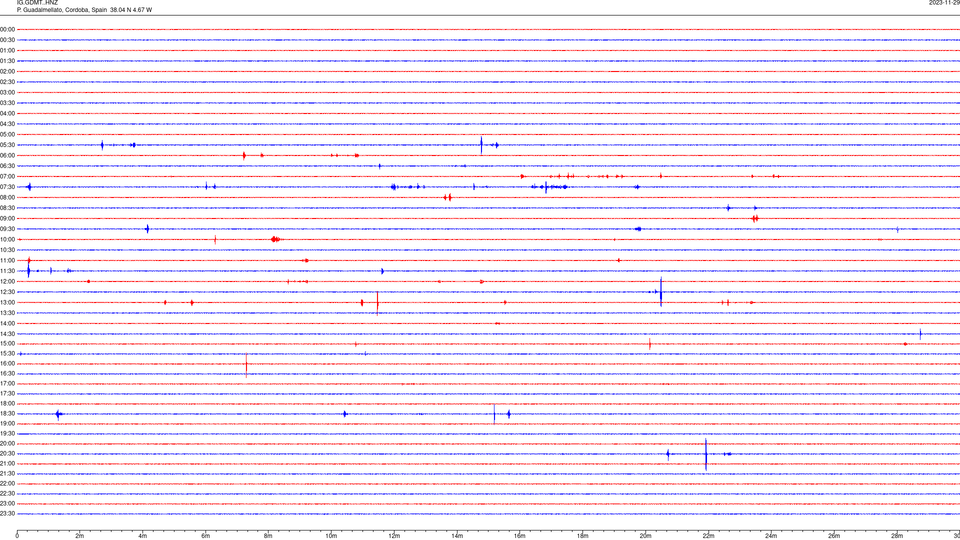
Task: Click the red spike on the 16:00 trace
Action: point(247,364)
